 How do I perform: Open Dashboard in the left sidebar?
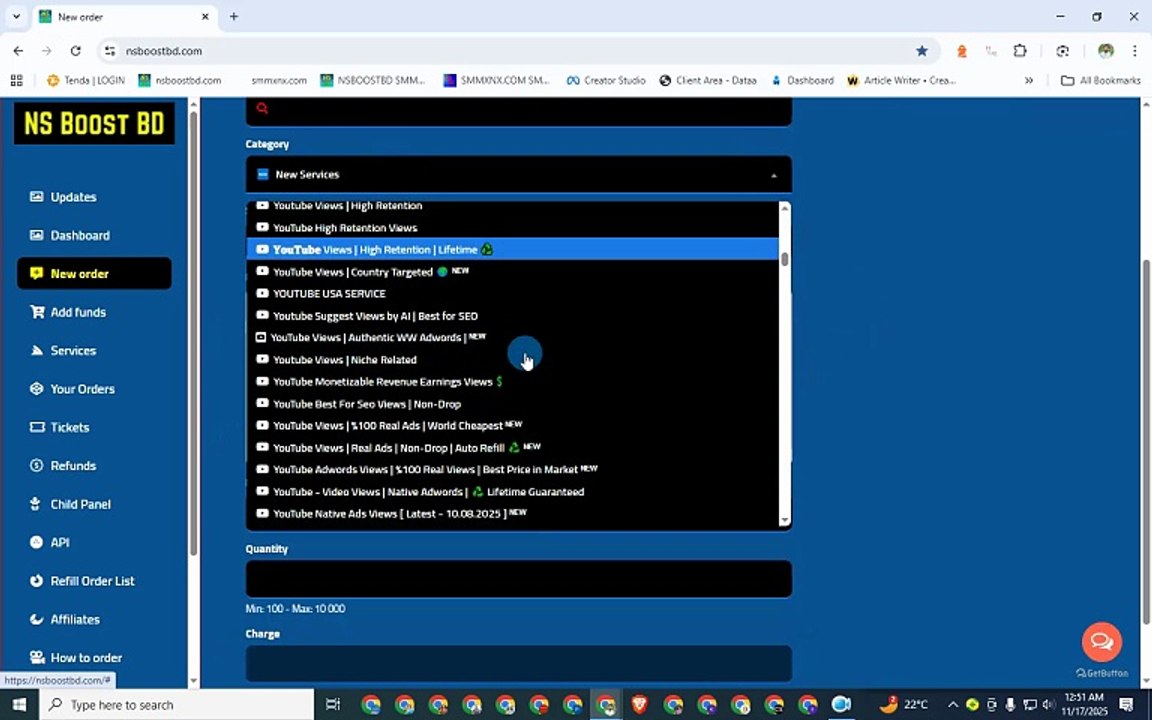click(79, 235)
